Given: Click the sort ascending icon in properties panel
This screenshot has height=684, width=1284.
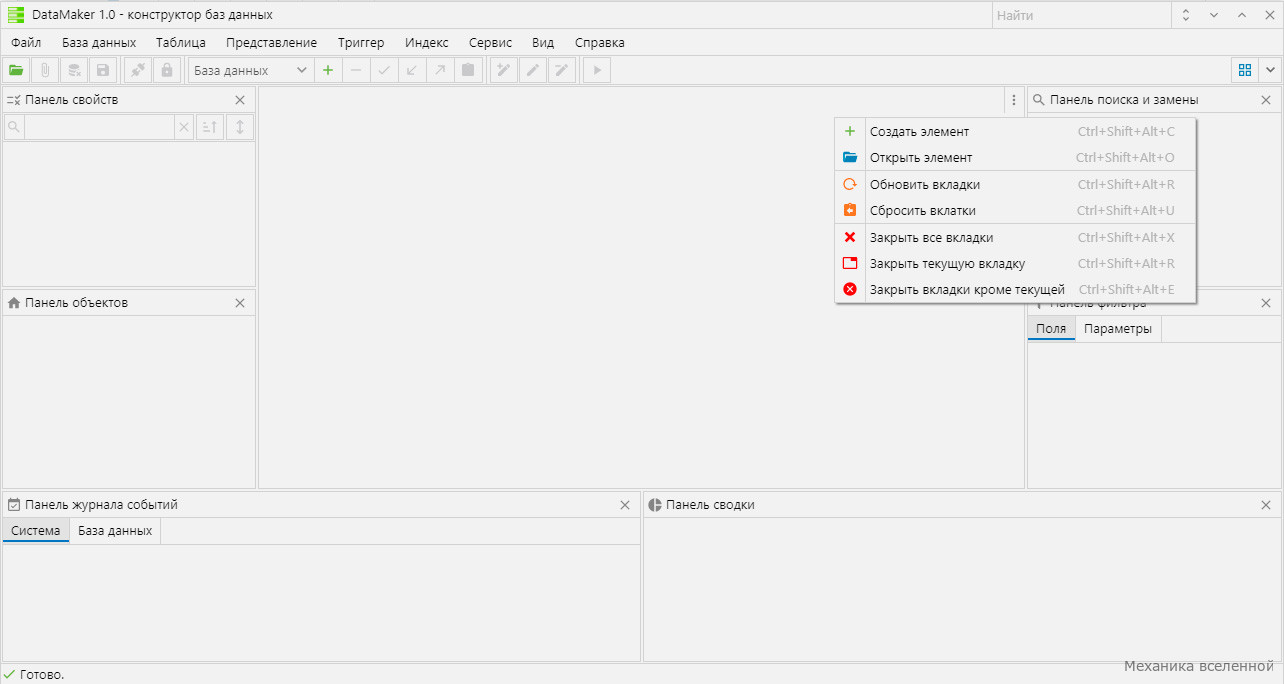Looking at the screenshot, I should (210, 127).
